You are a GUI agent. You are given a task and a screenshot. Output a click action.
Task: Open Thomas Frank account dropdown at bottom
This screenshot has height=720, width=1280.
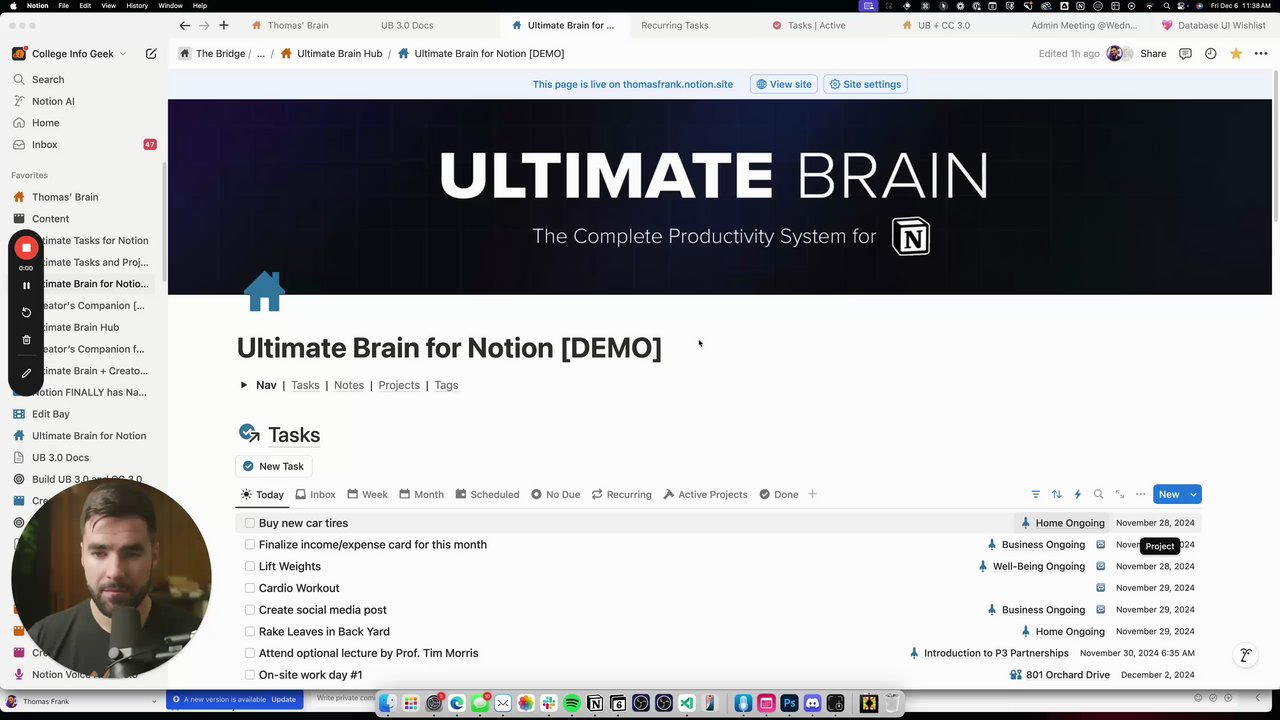80,701
